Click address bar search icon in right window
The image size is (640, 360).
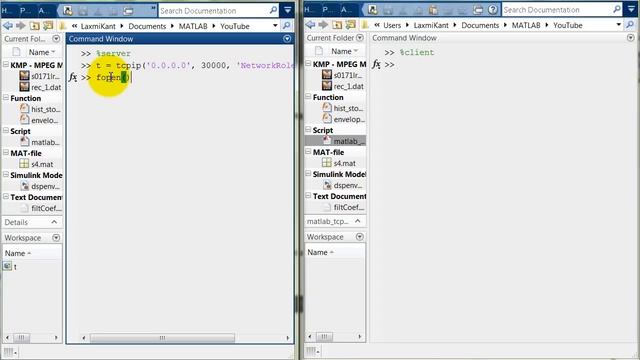point(630,25)
